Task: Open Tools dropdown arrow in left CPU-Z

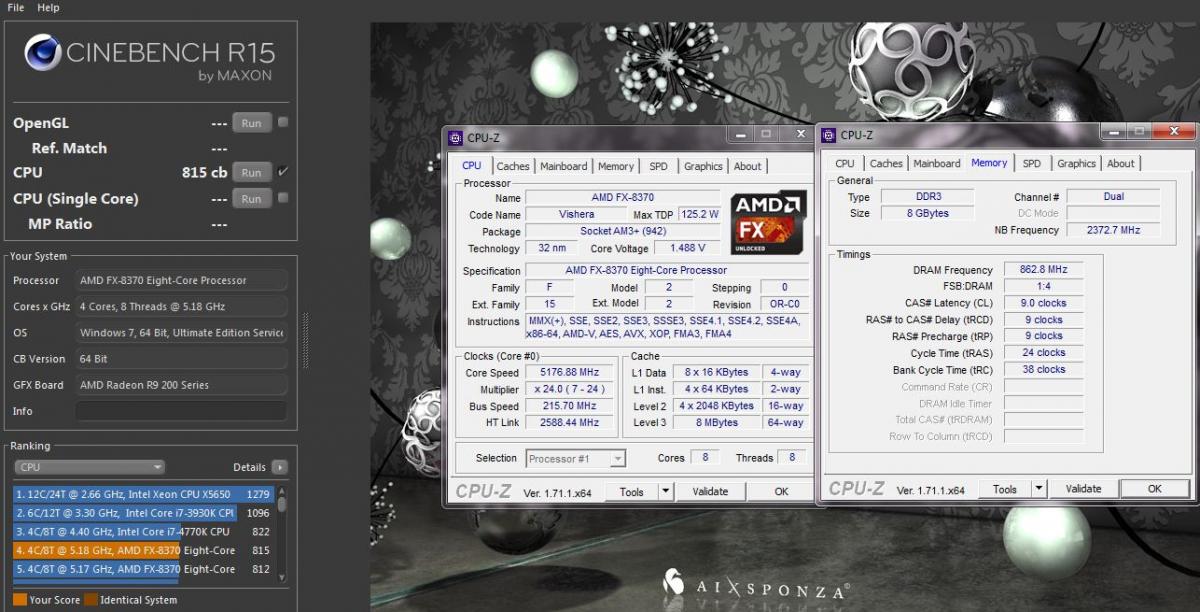Action: click(x=666, y=491)
